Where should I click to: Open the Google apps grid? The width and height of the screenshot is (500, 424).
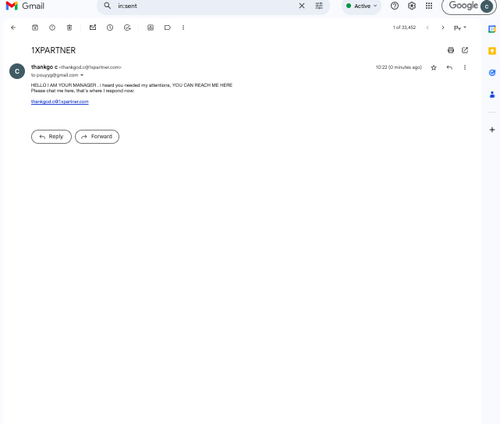point(429,6)
